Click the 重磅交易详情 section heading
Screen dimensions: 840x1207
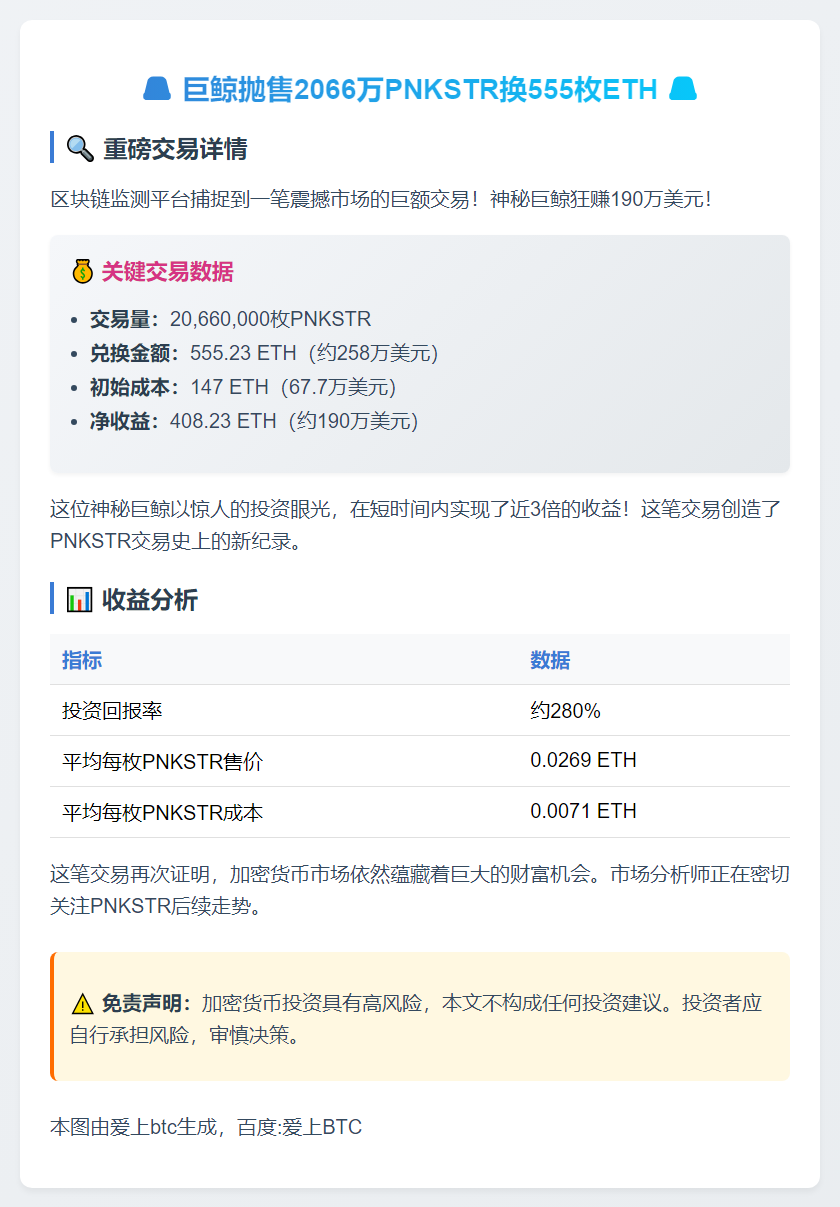pyautogui.click(x=175, y=149)
